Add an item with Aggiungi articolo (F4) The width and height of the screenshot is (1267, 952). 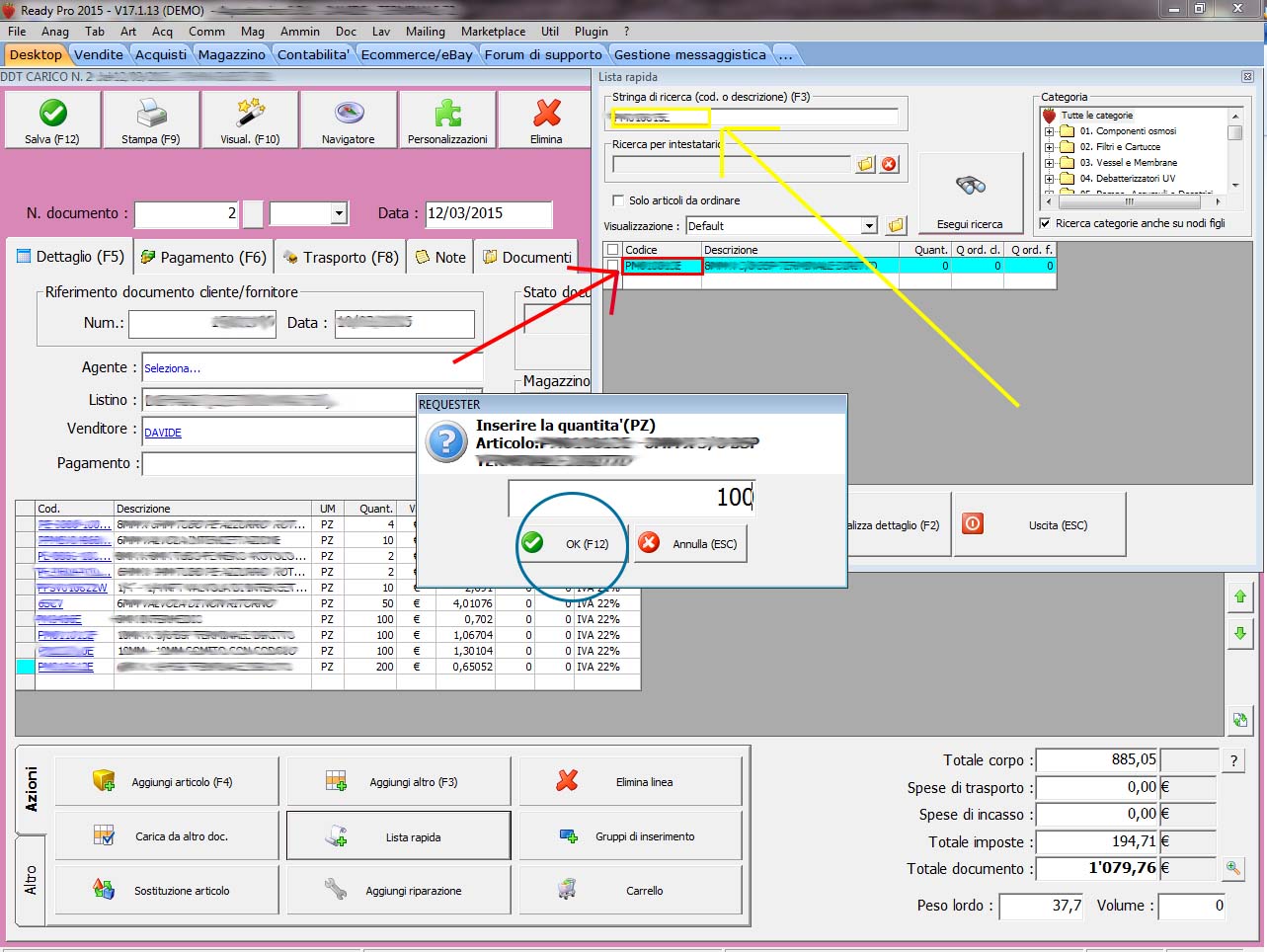(167, 782)
